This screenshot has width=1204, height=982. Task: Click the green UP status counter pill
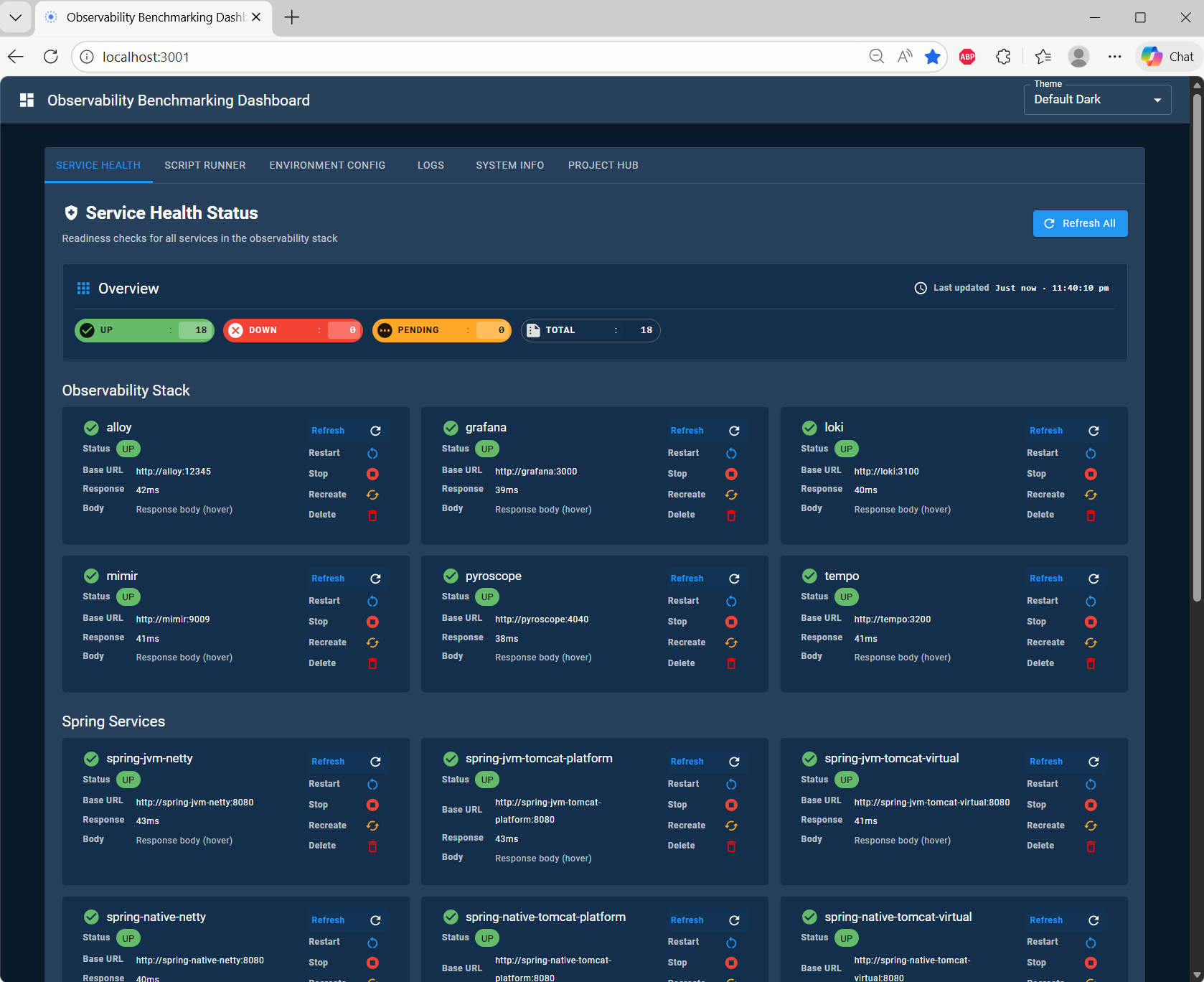(x=144, y=330)
